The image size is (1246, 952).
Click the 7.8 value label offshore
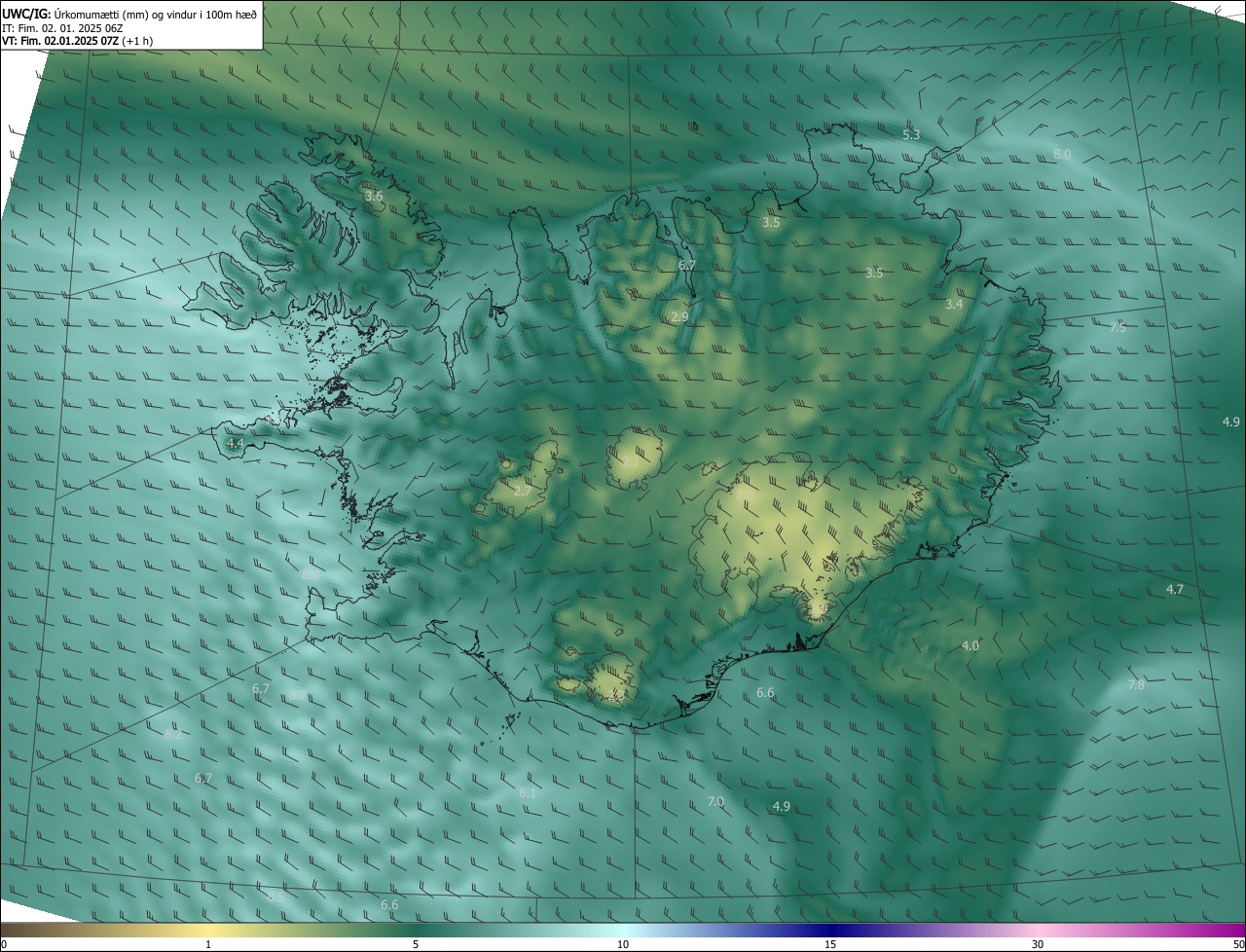[1136, 685]
